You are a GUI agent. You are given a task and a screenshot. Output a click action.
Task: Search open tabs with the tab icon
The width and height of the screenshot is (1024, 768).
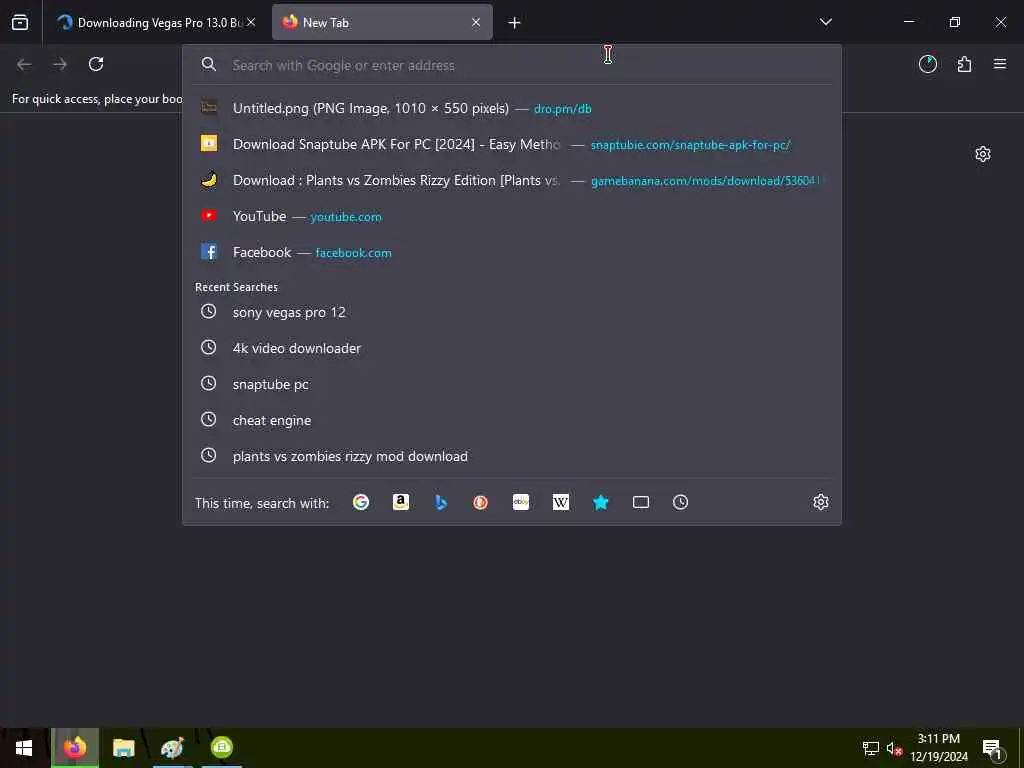coord(641,502)
